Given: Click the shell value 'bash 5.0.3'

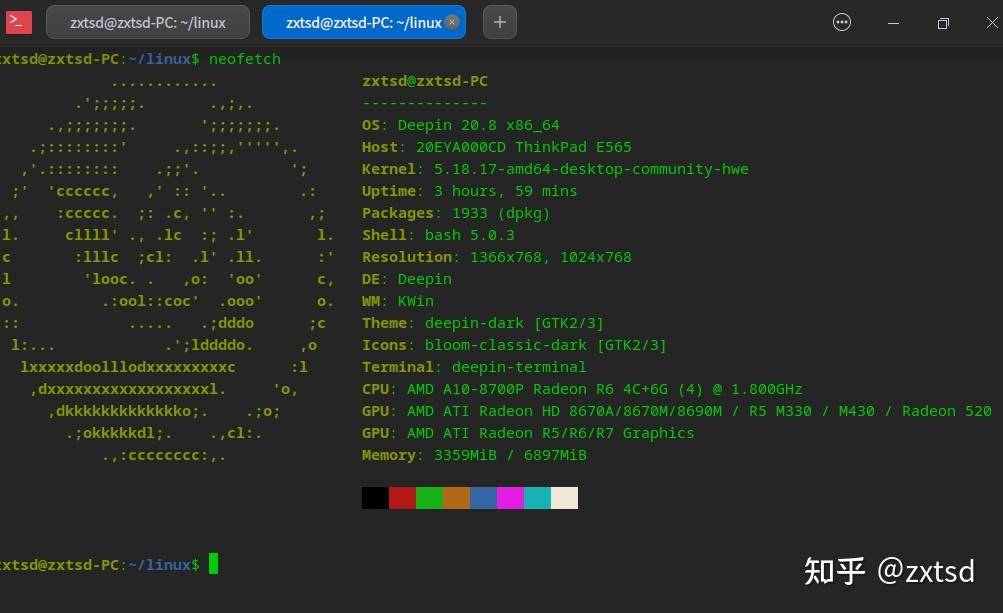Looking at the screenshot, I should (470, 235).
